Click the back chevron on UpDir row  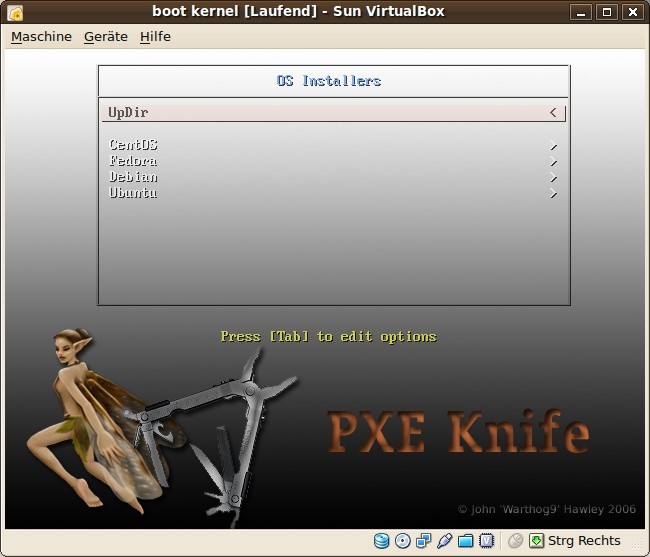tap(553, 112)
